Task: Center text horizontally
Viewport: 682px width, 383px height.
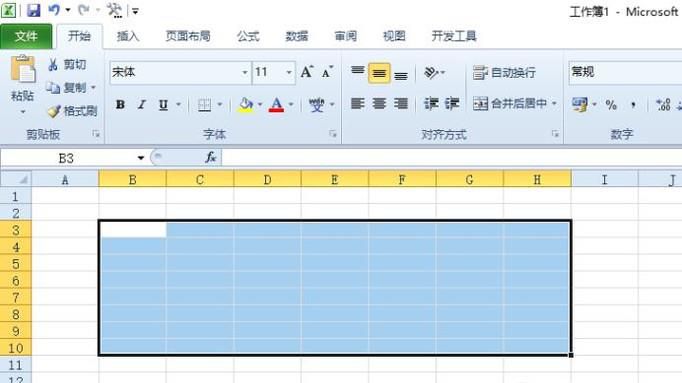Action: (x=379, y=103)
